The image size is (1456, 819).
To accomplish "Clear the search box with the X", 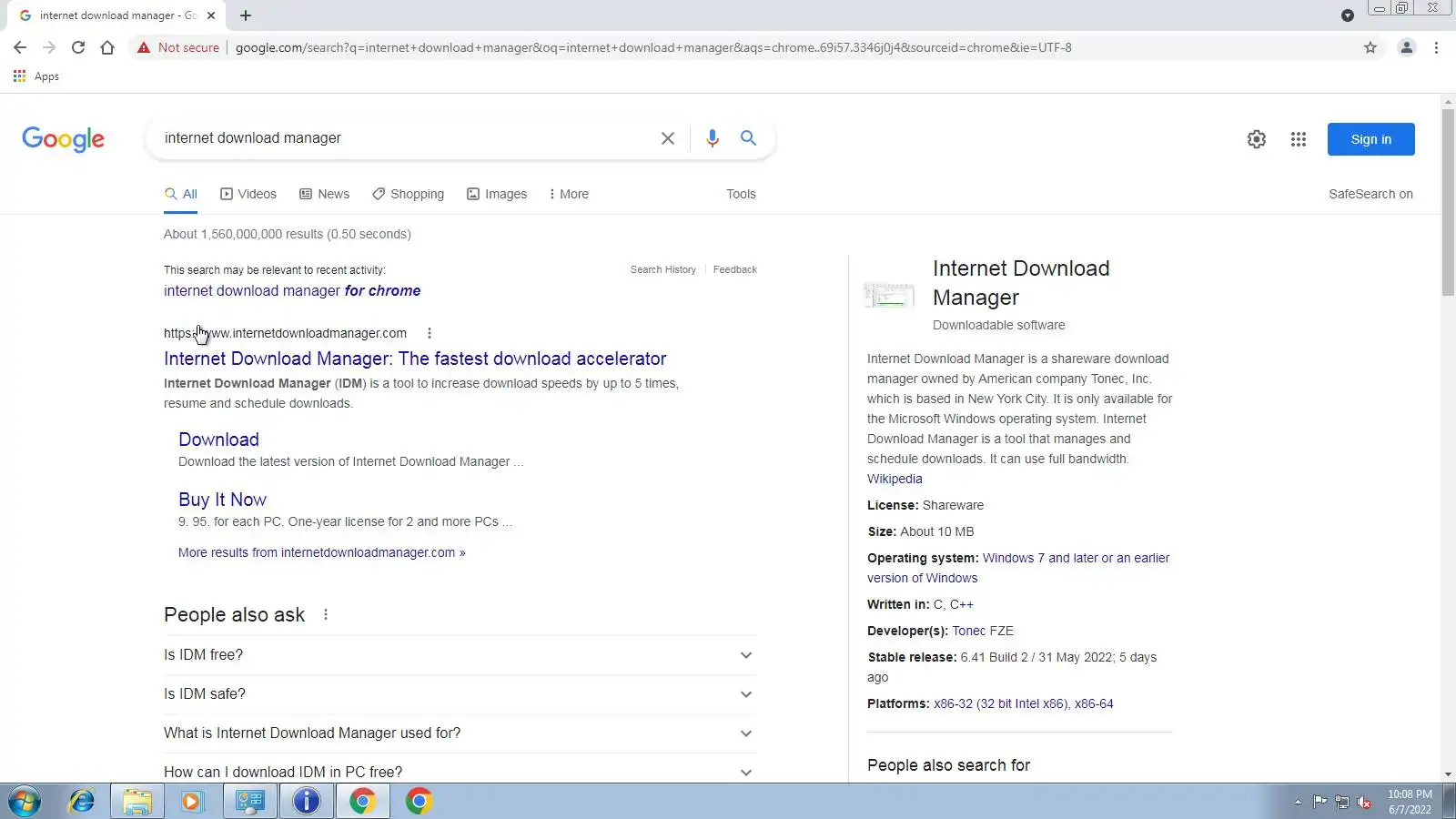I will [x=668, y=138].
